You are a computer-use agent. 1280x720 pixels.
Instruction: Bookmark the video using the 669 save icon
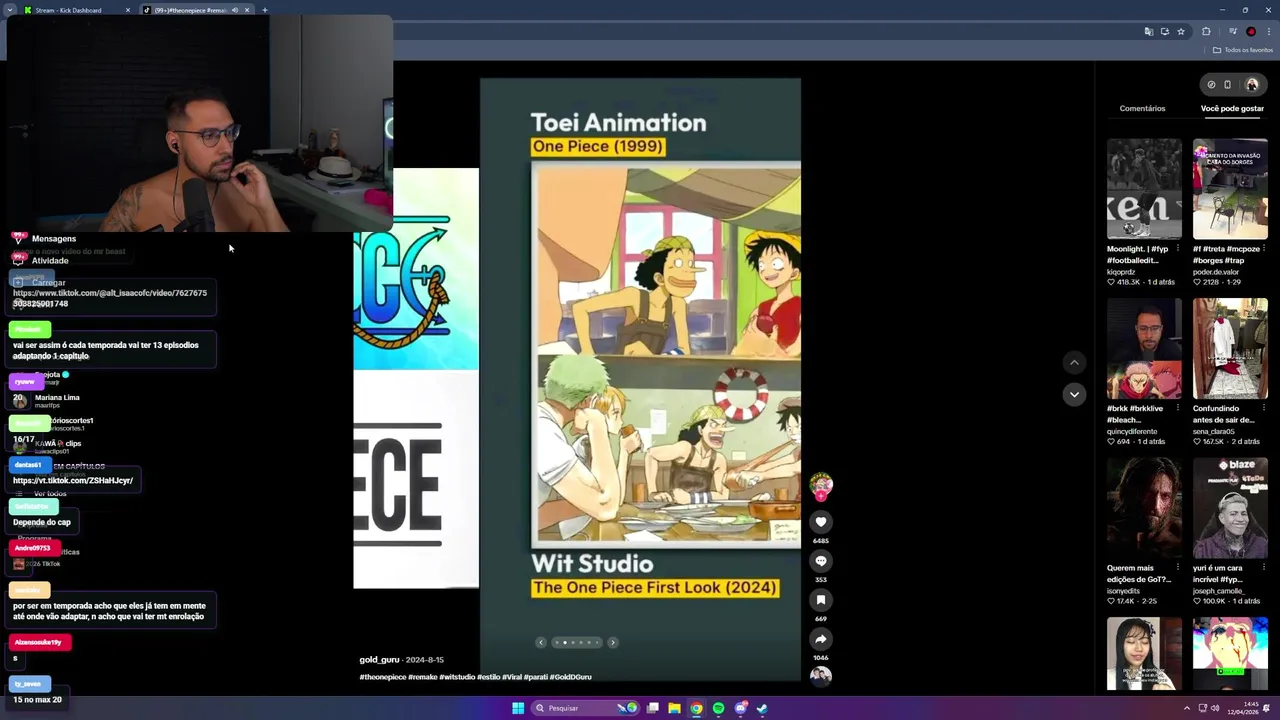point(821,600)
